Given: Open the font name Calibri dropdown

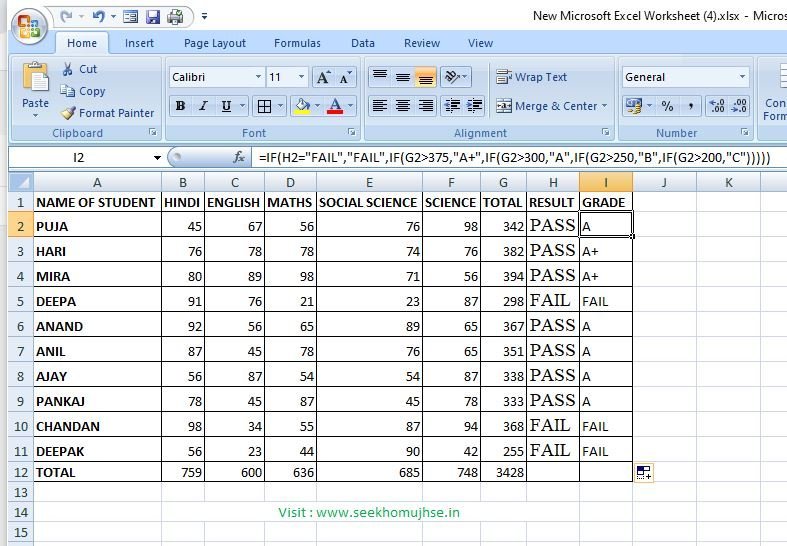Looking at the screenshot, I should click(x=259, y=77).
